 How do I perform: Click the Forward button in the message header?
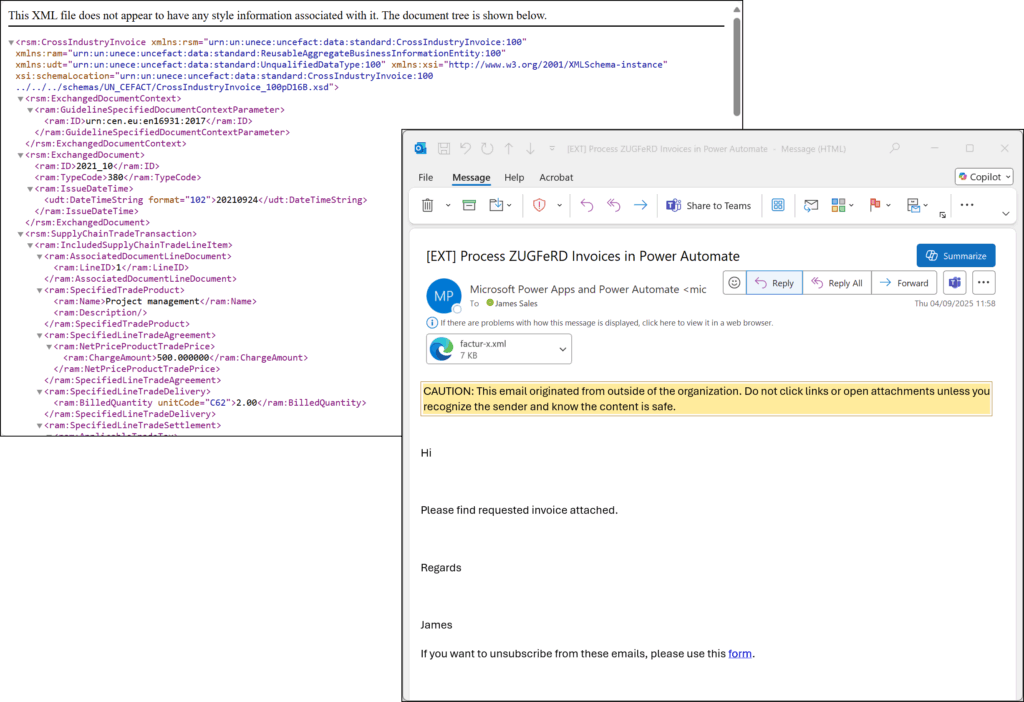coord(904,283)
